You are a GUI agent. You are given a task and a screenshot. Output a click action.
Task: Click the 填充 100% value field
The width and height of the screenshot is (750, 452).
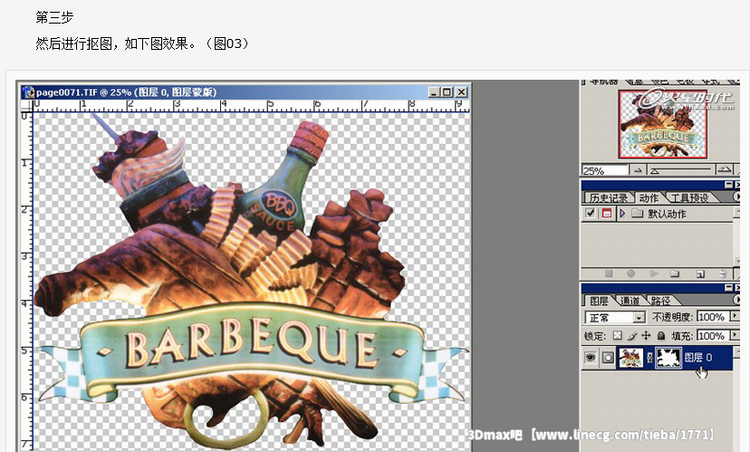coord(713,336)
